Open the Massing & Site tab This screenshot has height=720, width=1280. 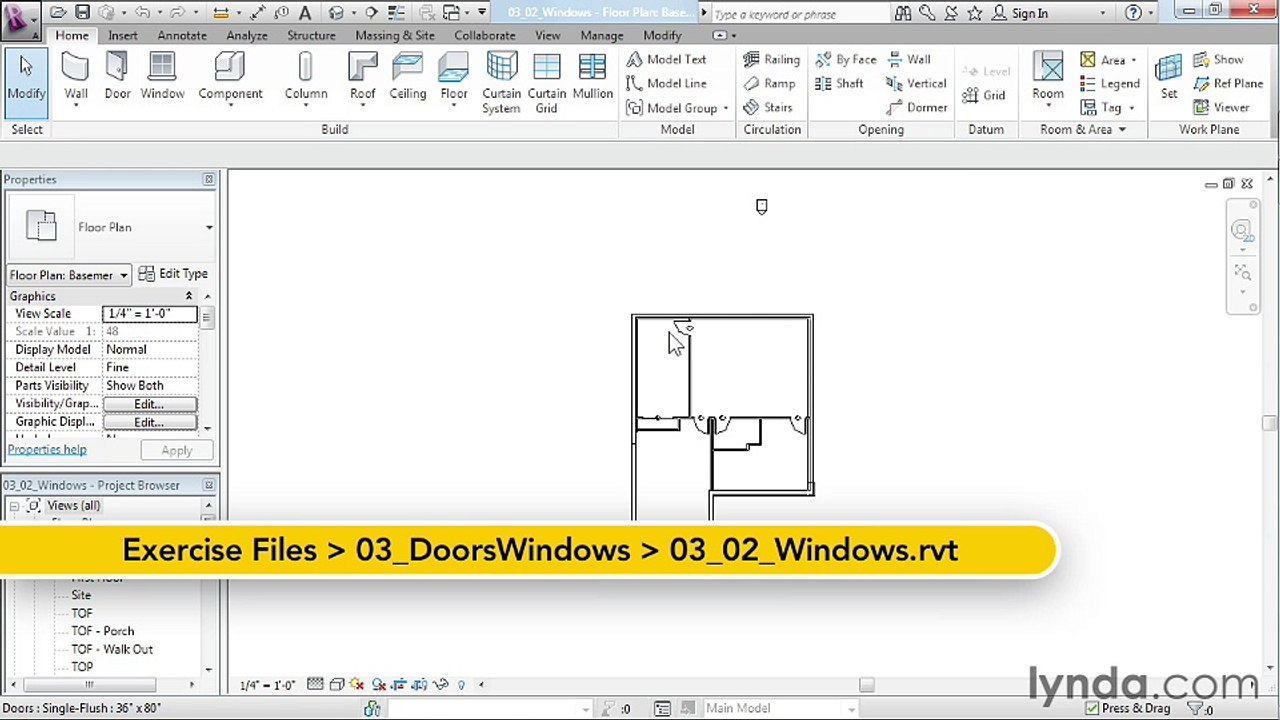coord(395,35)
